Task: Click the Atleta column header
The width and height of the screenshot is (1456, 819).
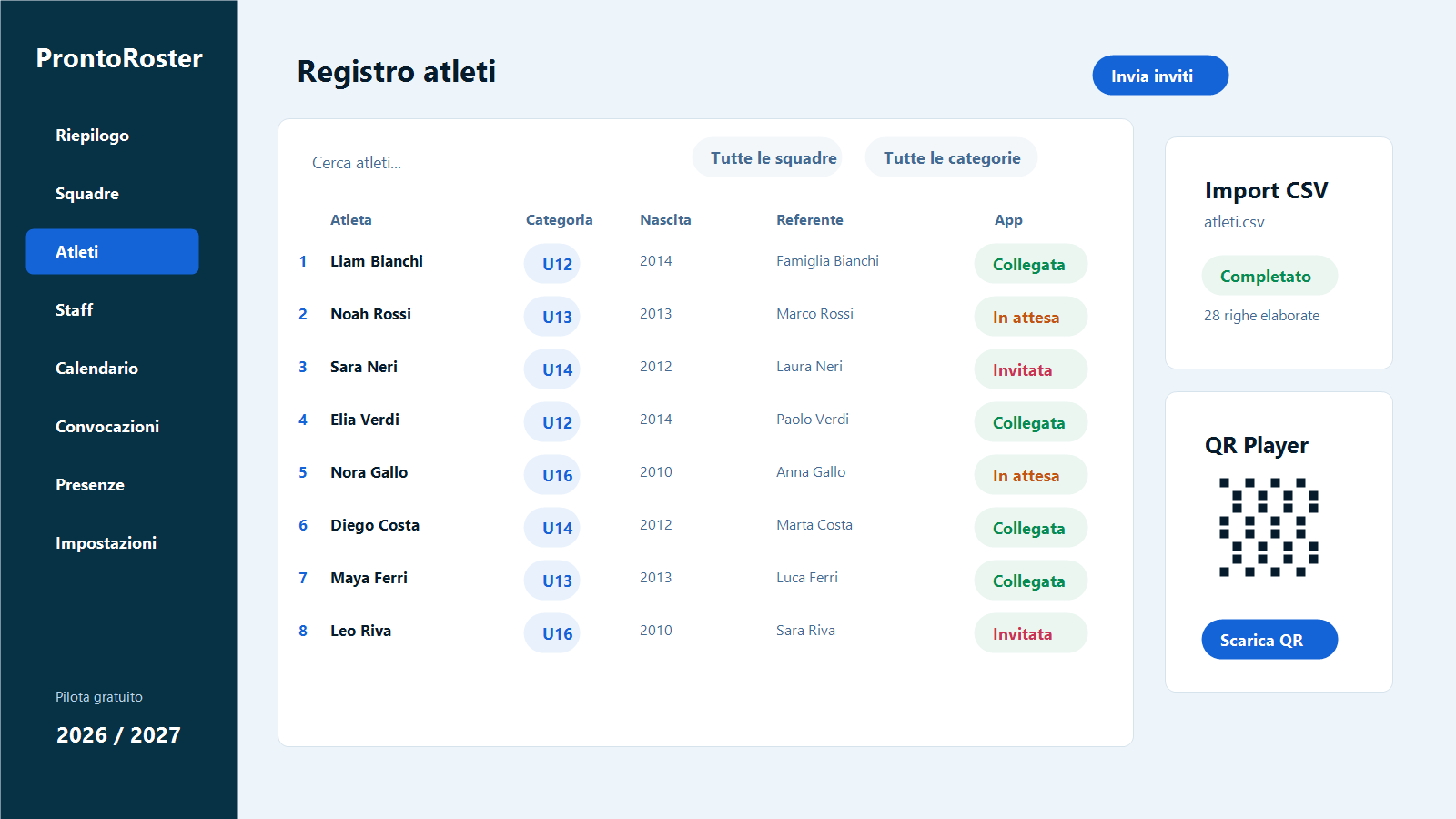Action: pos(350,220)
